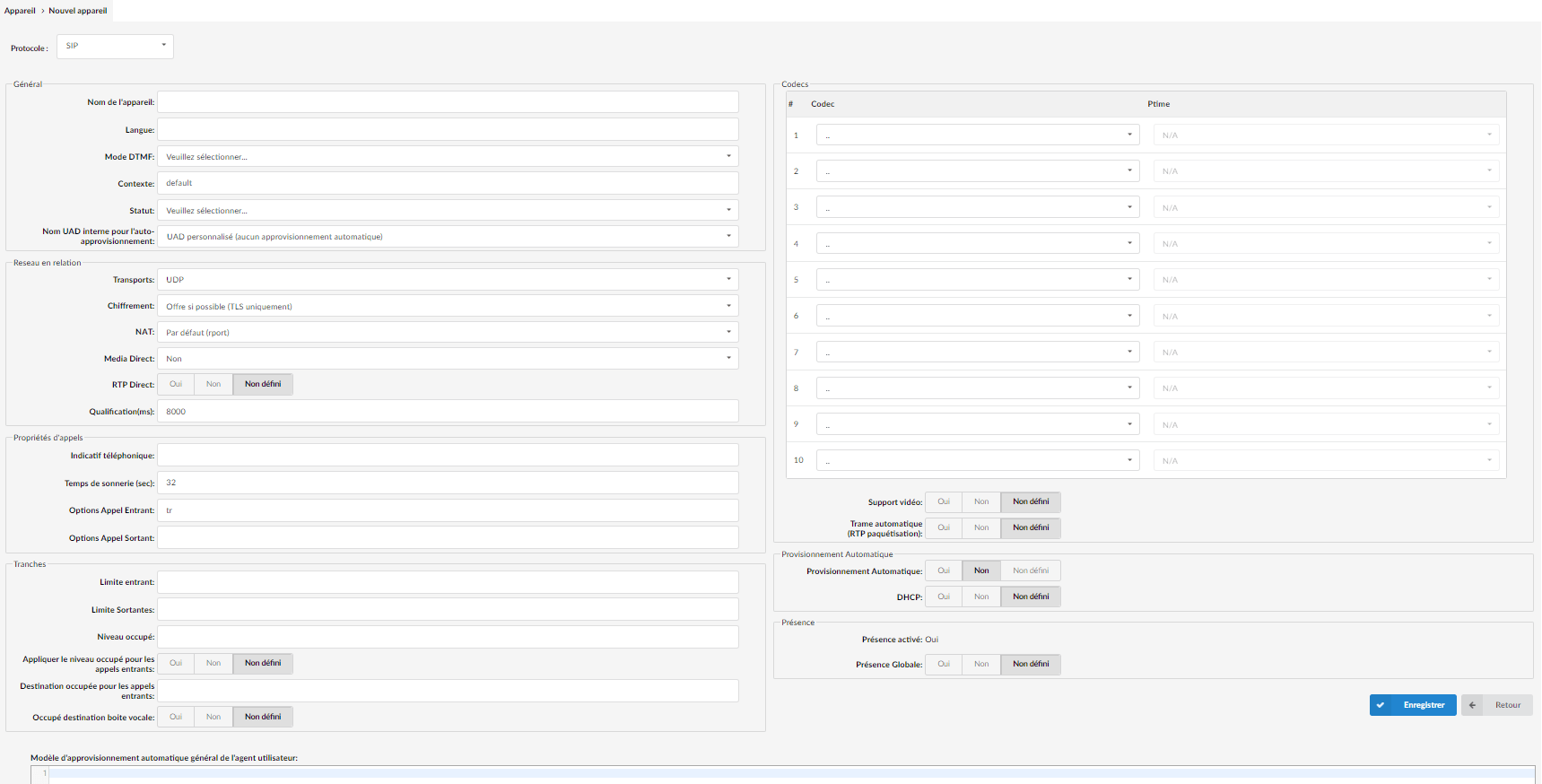Image resolution: width=1542 pixels, height=784 pixels.
Task: Set Provisionnement Automatique to Non défini
Action: point(1031,571)
